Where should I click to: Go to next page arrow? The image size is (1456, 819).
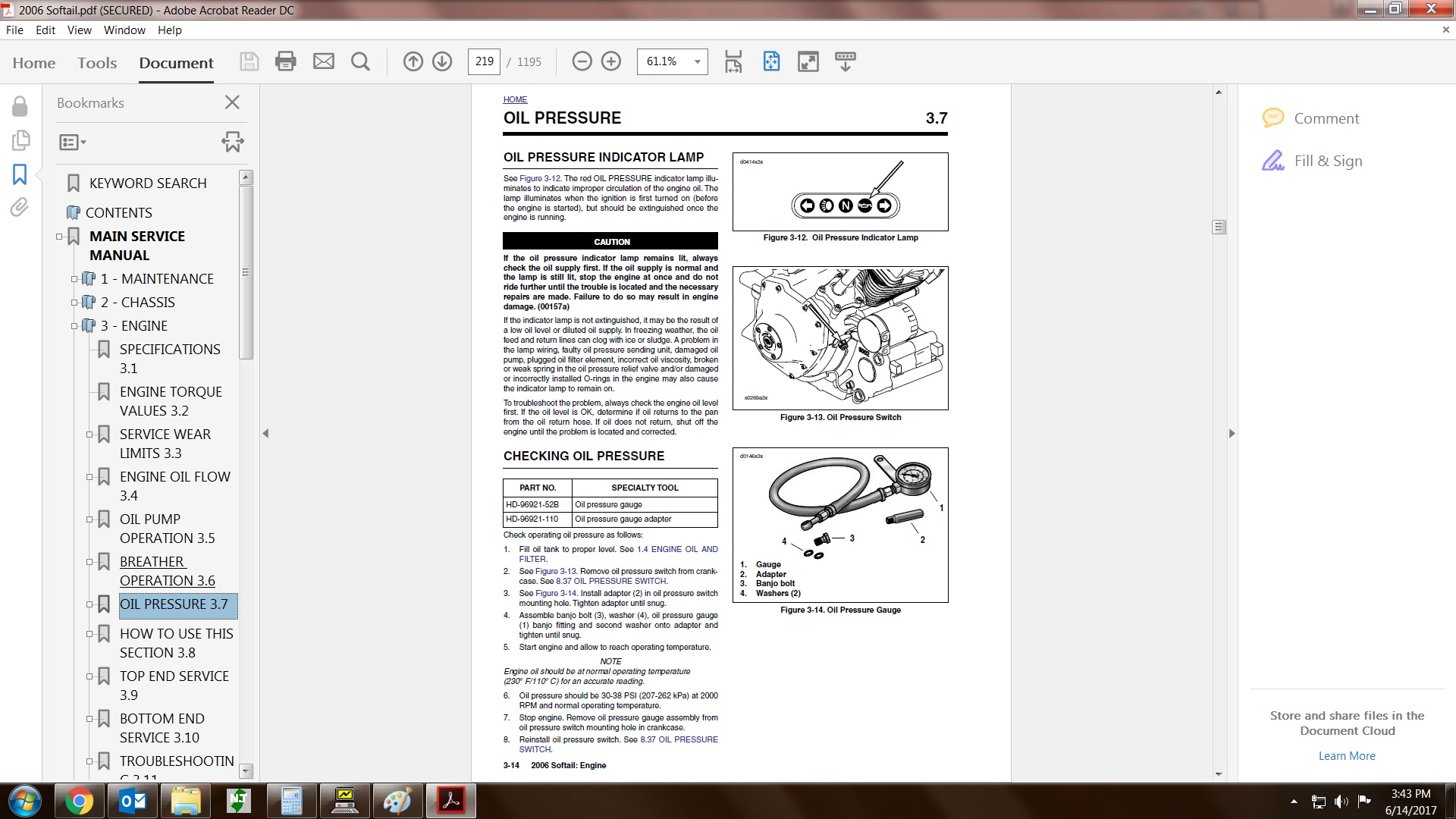[x=442, y=61]
